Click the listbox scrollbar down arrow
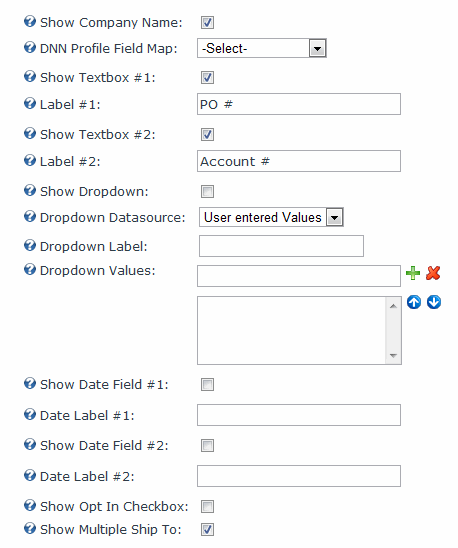 pyautogui.click(x=393, y=356)
